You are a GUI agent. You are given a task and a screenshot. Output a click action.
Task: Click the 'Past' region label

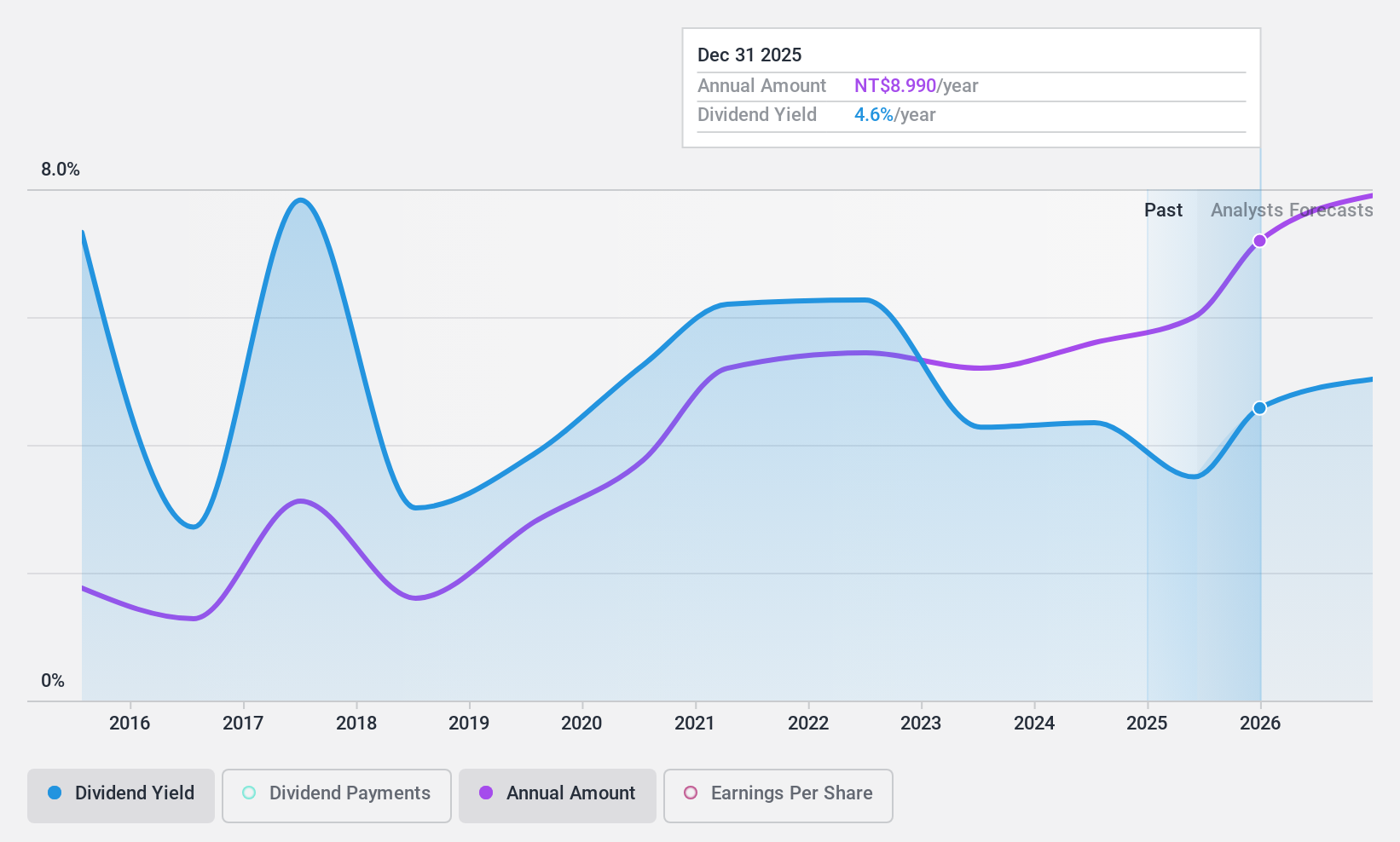click(1163, 210)
